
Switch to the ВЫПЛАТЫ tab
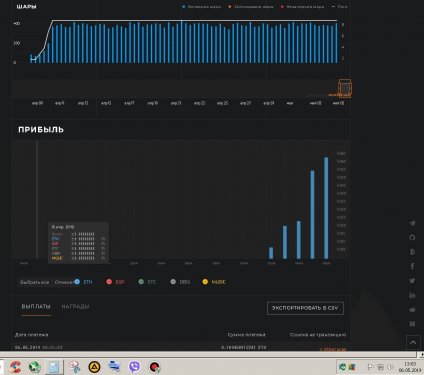(36, 306)
